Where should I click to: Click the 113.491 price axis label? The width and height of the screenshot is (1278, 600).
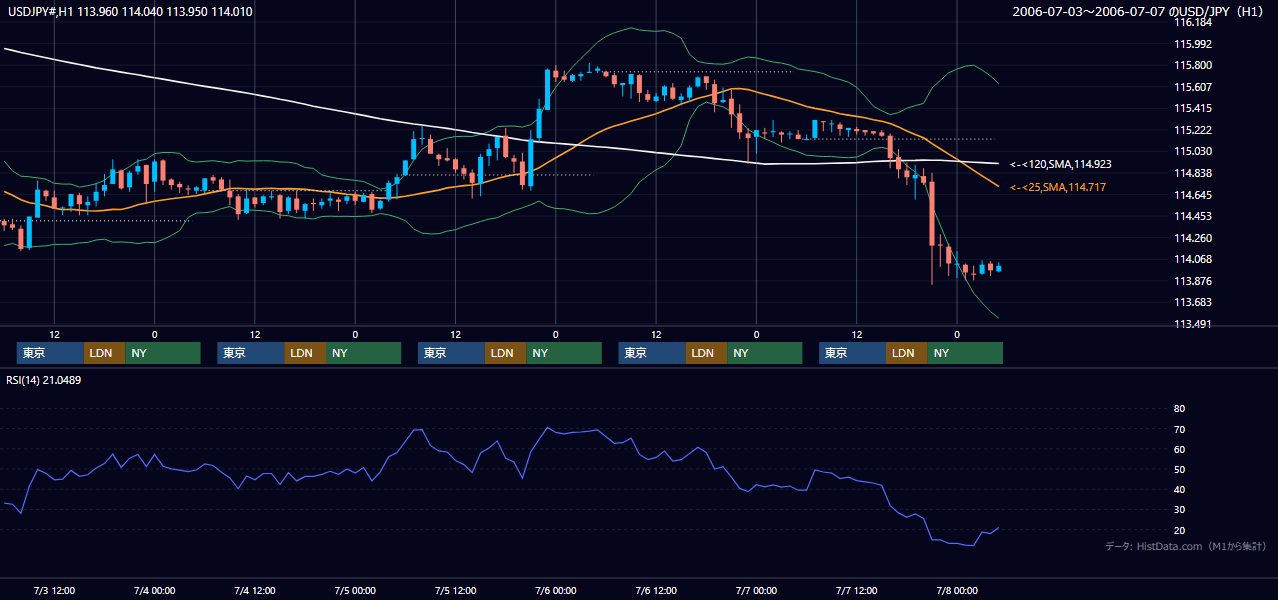point(1192,324)
